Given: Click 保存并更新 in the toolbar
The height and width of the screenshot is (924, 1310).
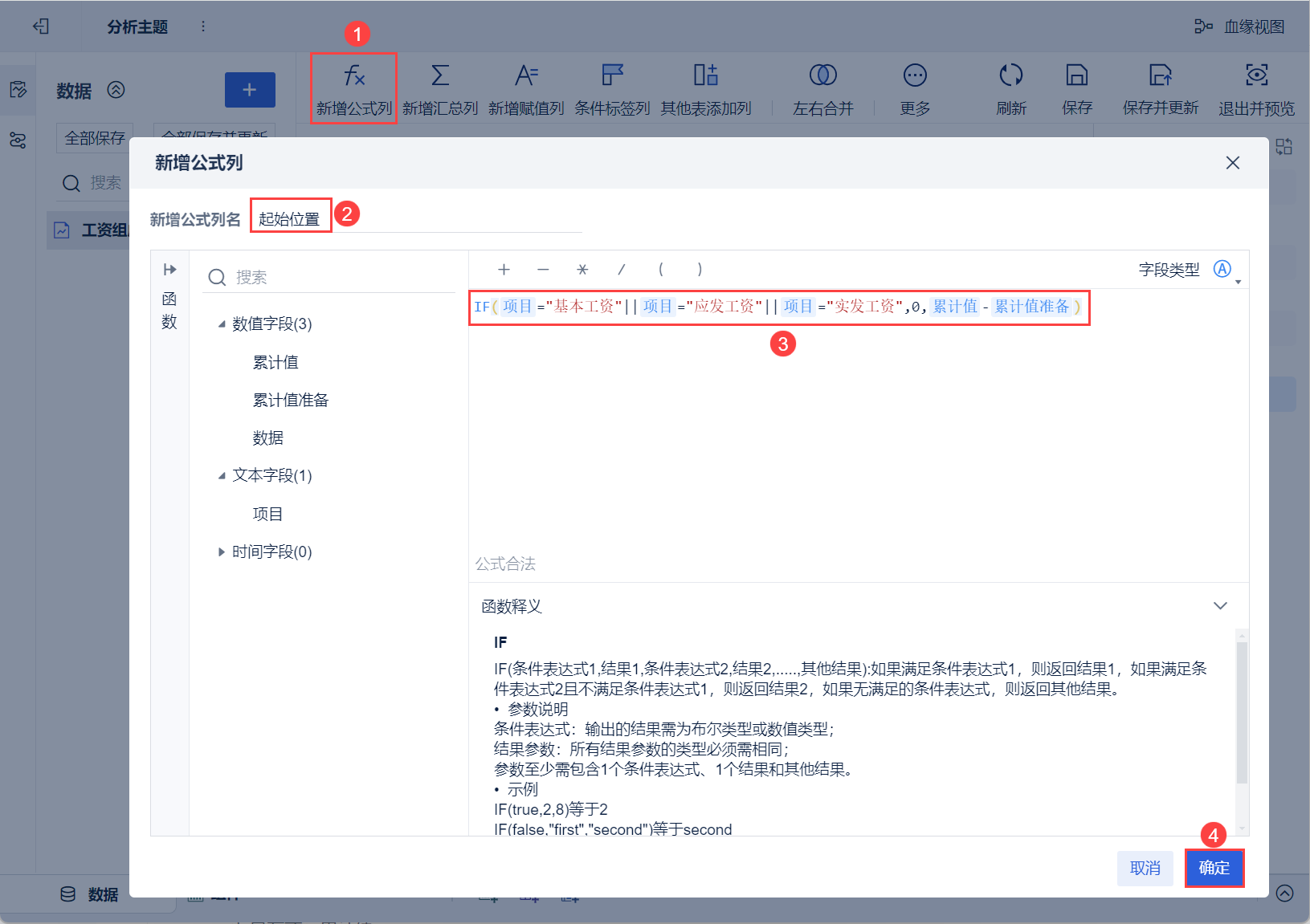Looking at the screenshot, I should point(1161,88).
